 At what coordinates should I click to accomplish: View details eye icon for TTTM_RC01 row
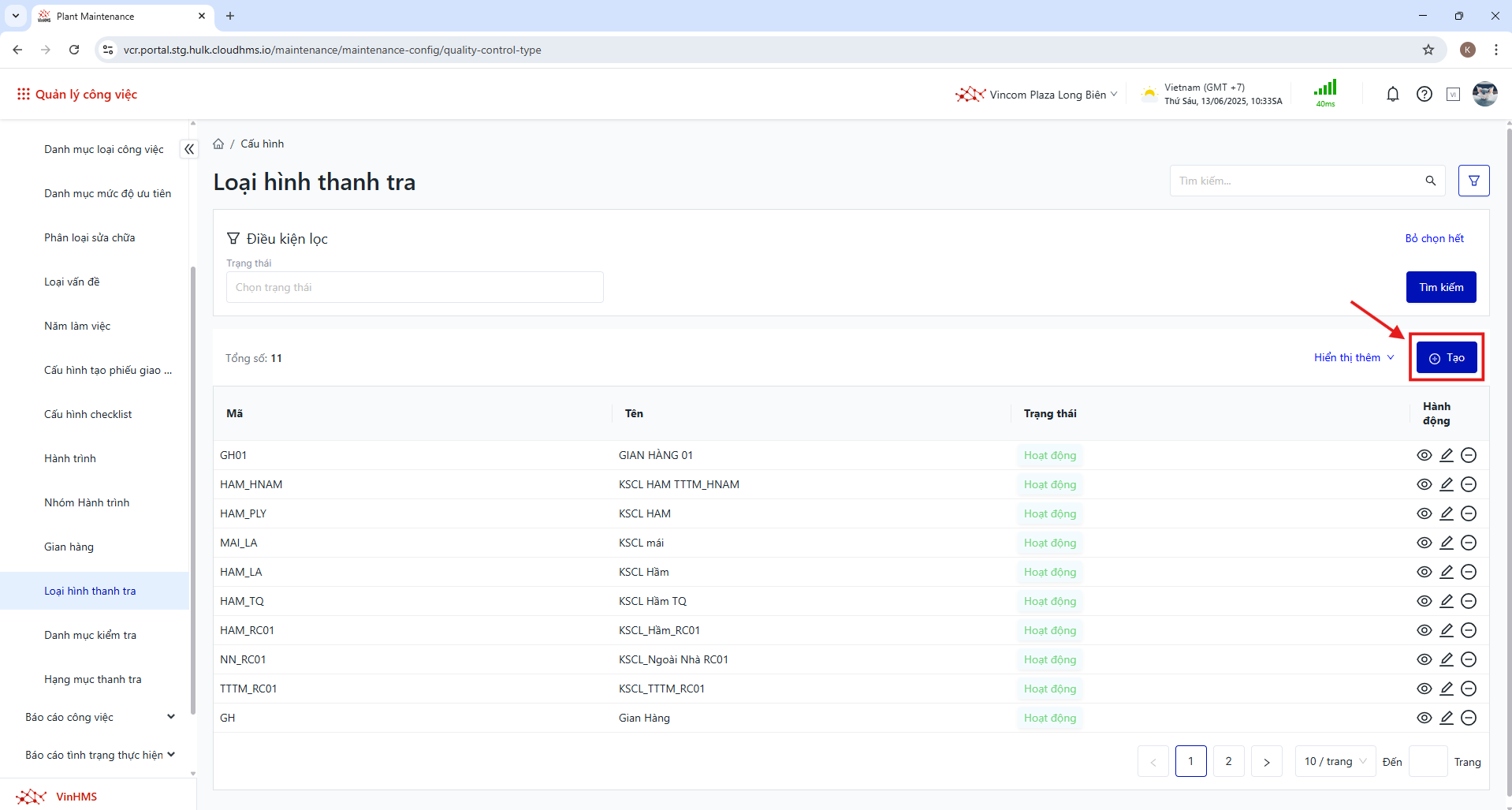[x=1424, y=689]
